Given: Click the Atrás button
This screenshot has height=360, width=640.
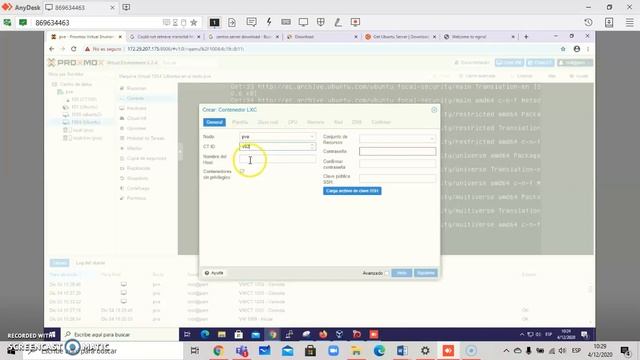Looking at the screenshot, I should (402, 273).
